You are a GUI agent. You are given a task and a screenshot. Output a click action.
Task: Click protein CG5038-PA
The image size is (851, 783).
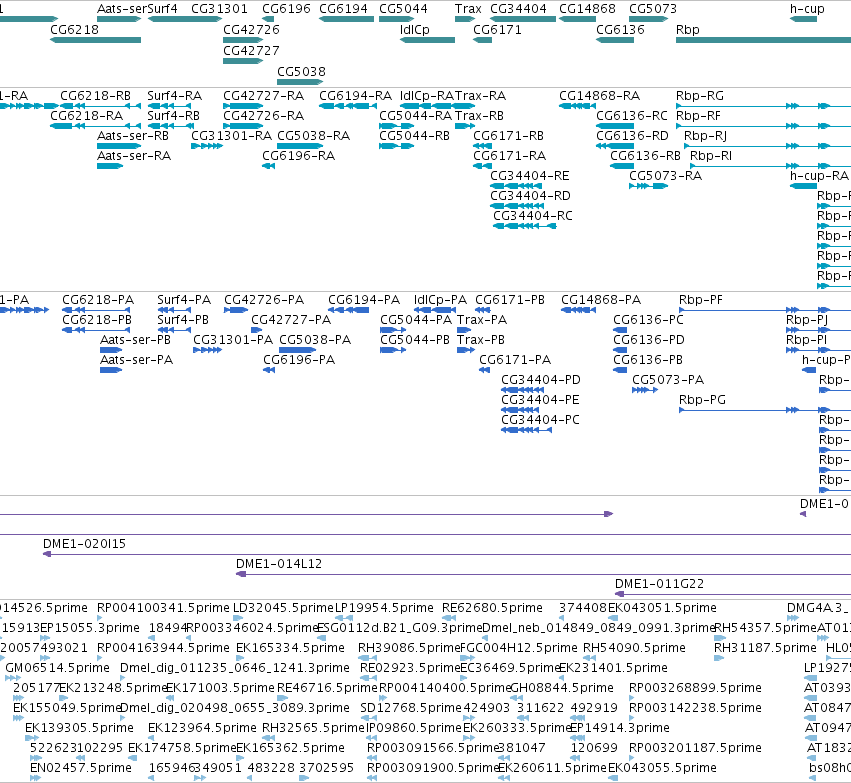pos(297,350)
